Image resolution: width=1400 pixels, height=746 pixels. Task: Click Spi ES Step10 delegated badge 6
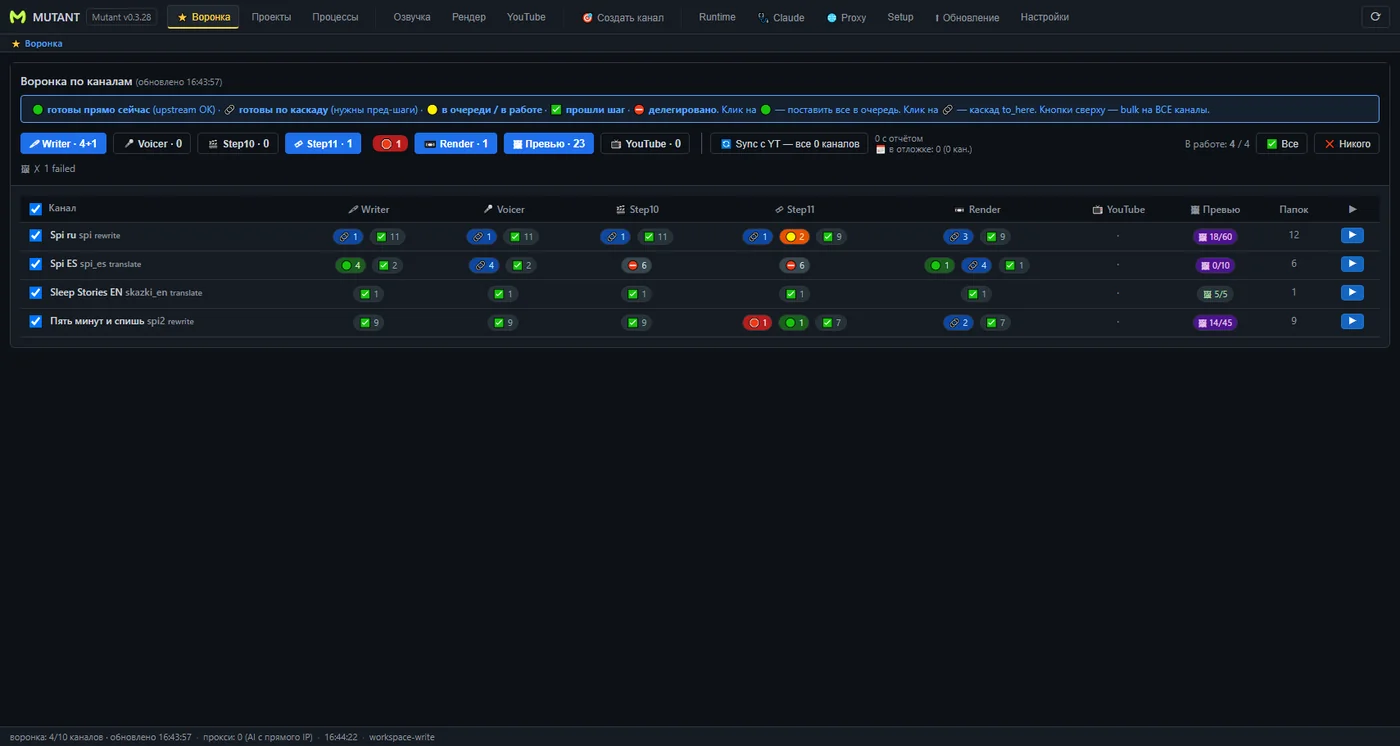(x=637, y=266)
